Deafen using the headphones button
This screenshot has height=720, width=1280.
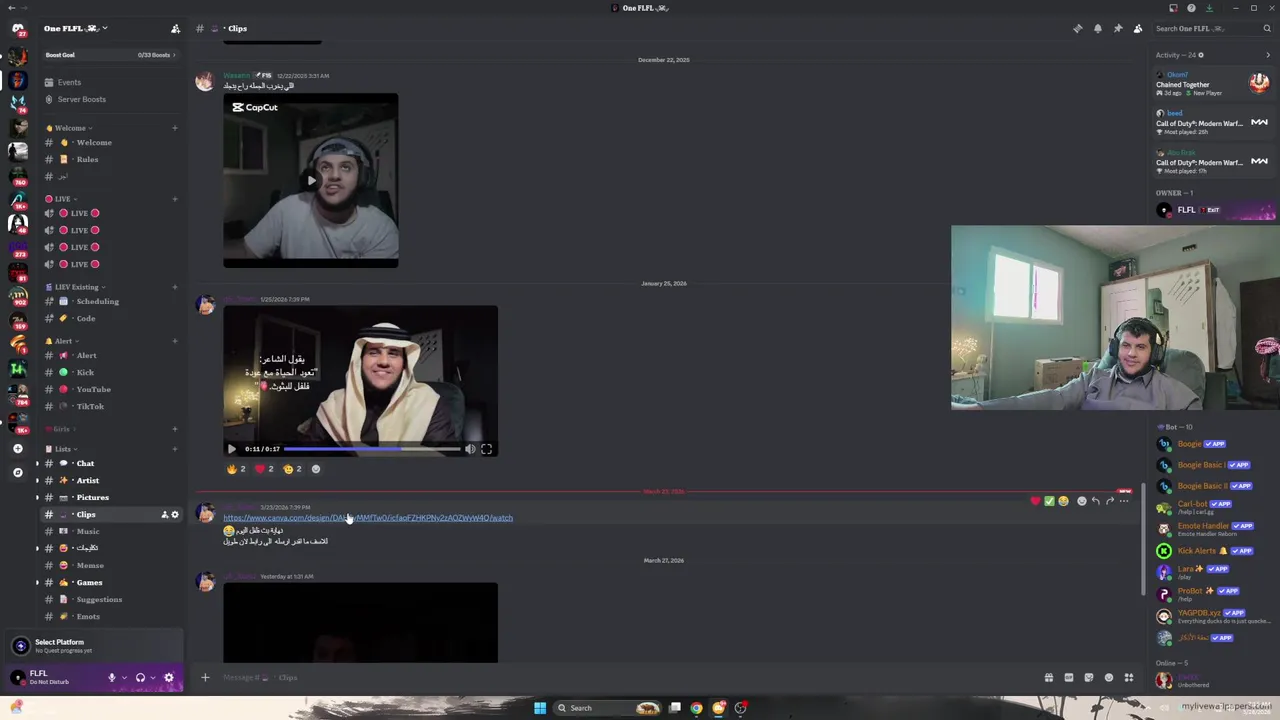[140, 677]
